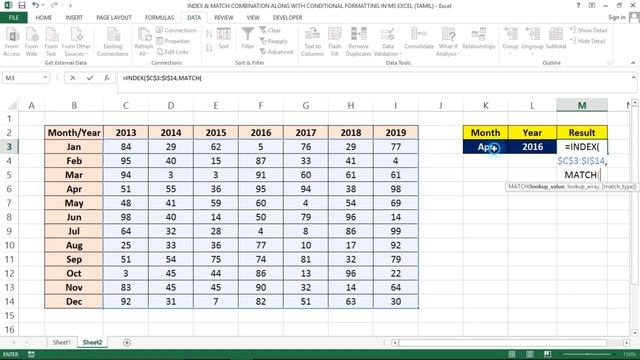Click the Sort icon
The image size is (640, 360).
tap(223, 39)
